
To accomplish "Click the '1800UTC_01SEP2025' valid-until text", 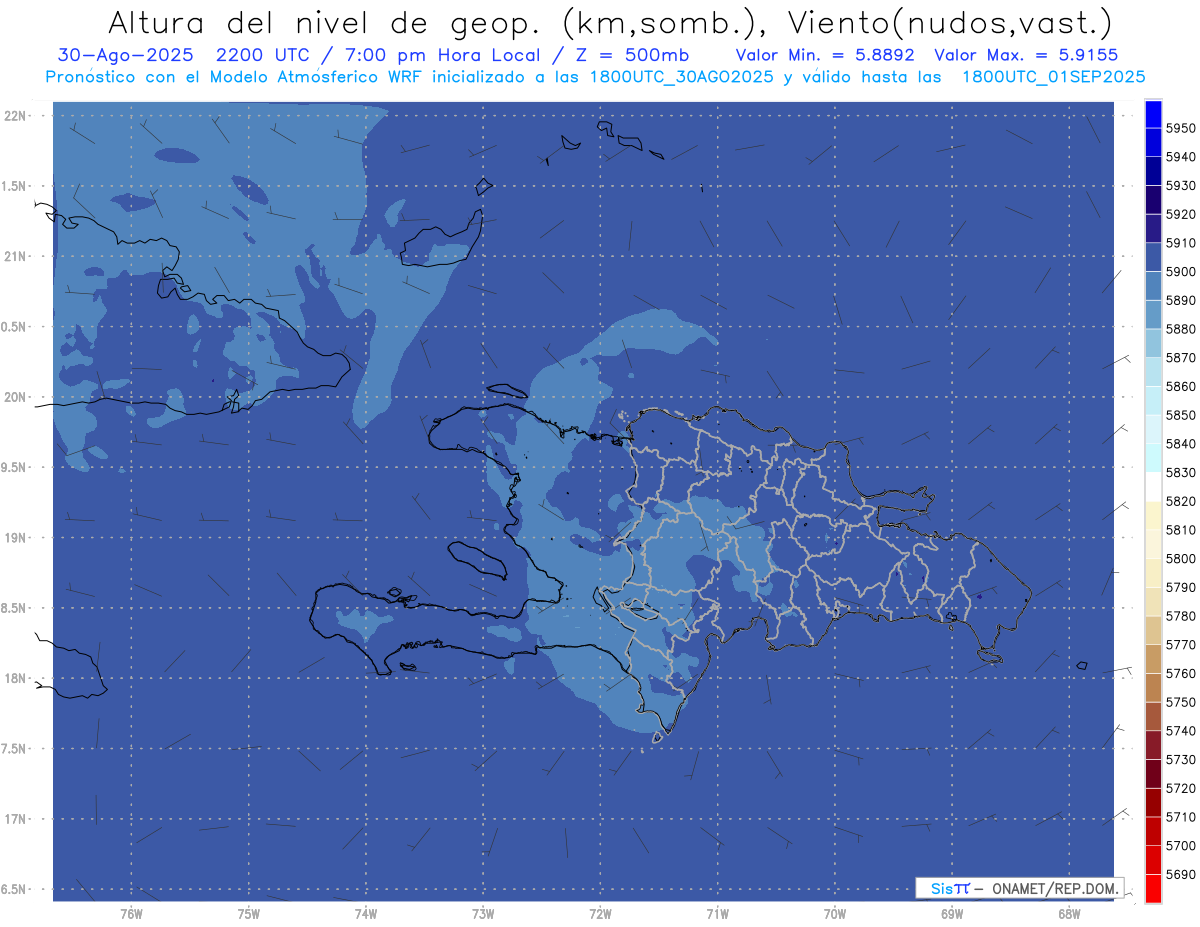I will point(1053,77).
